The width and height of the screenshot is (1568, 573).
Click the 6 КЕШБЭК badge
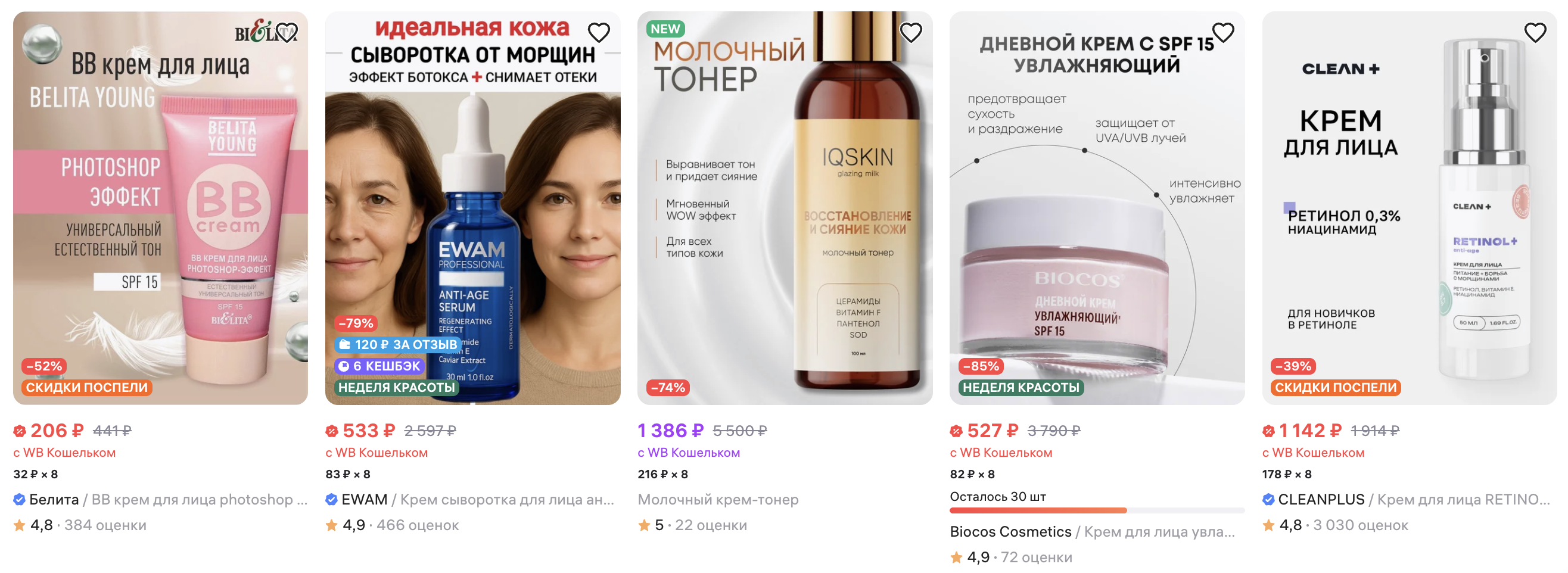pos(379,366)
